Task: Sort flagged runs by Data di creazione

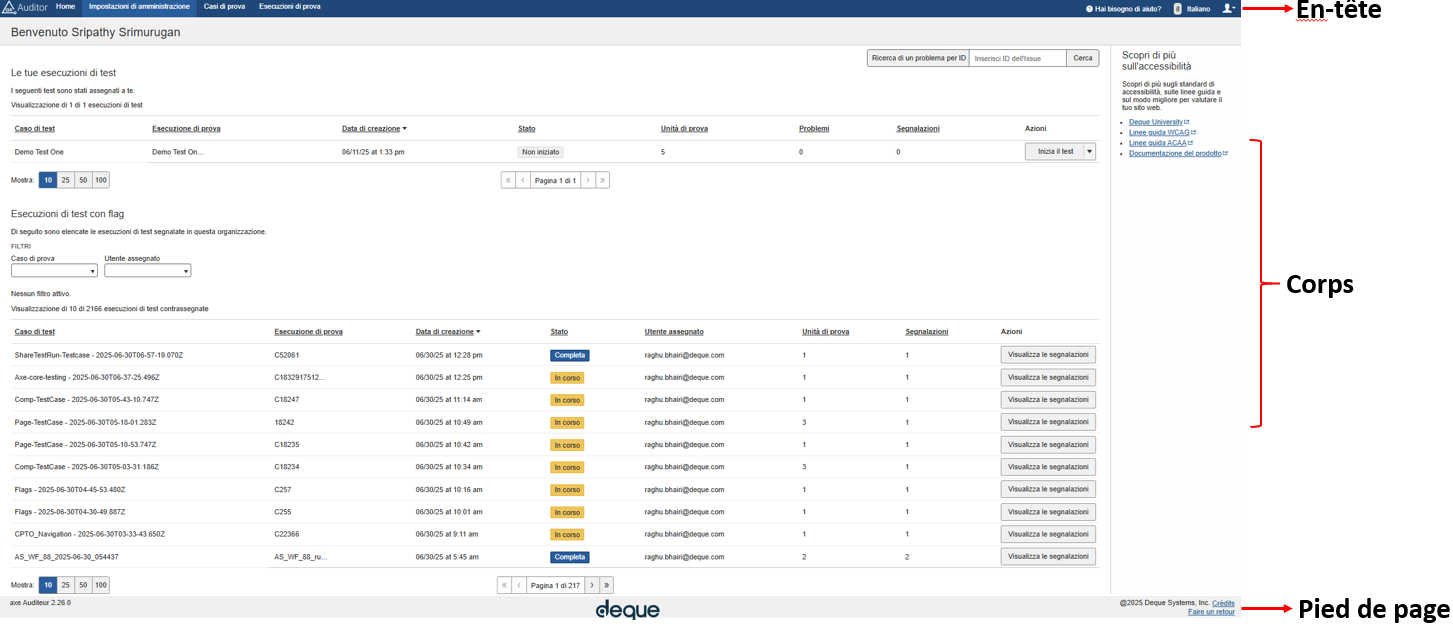Action: (x=446, y=331)
